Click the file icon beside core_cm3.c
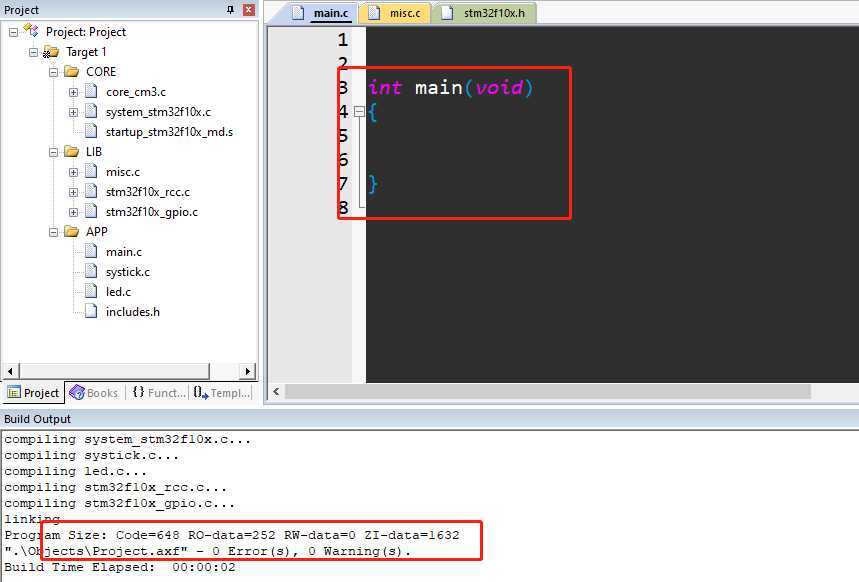 click(x=91, y=91)
